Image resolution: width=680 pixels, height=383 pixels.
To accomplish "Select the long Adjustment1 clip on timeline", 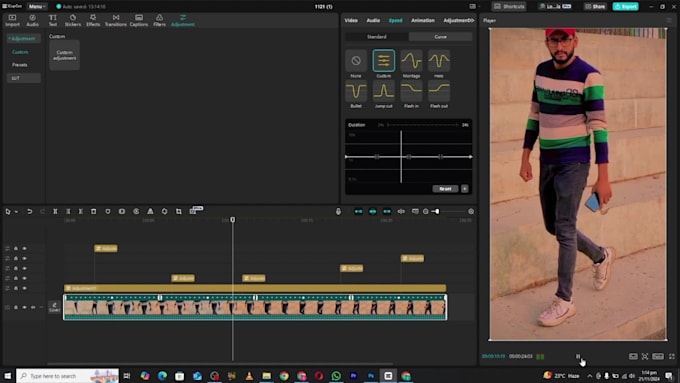I will point(255,288).
